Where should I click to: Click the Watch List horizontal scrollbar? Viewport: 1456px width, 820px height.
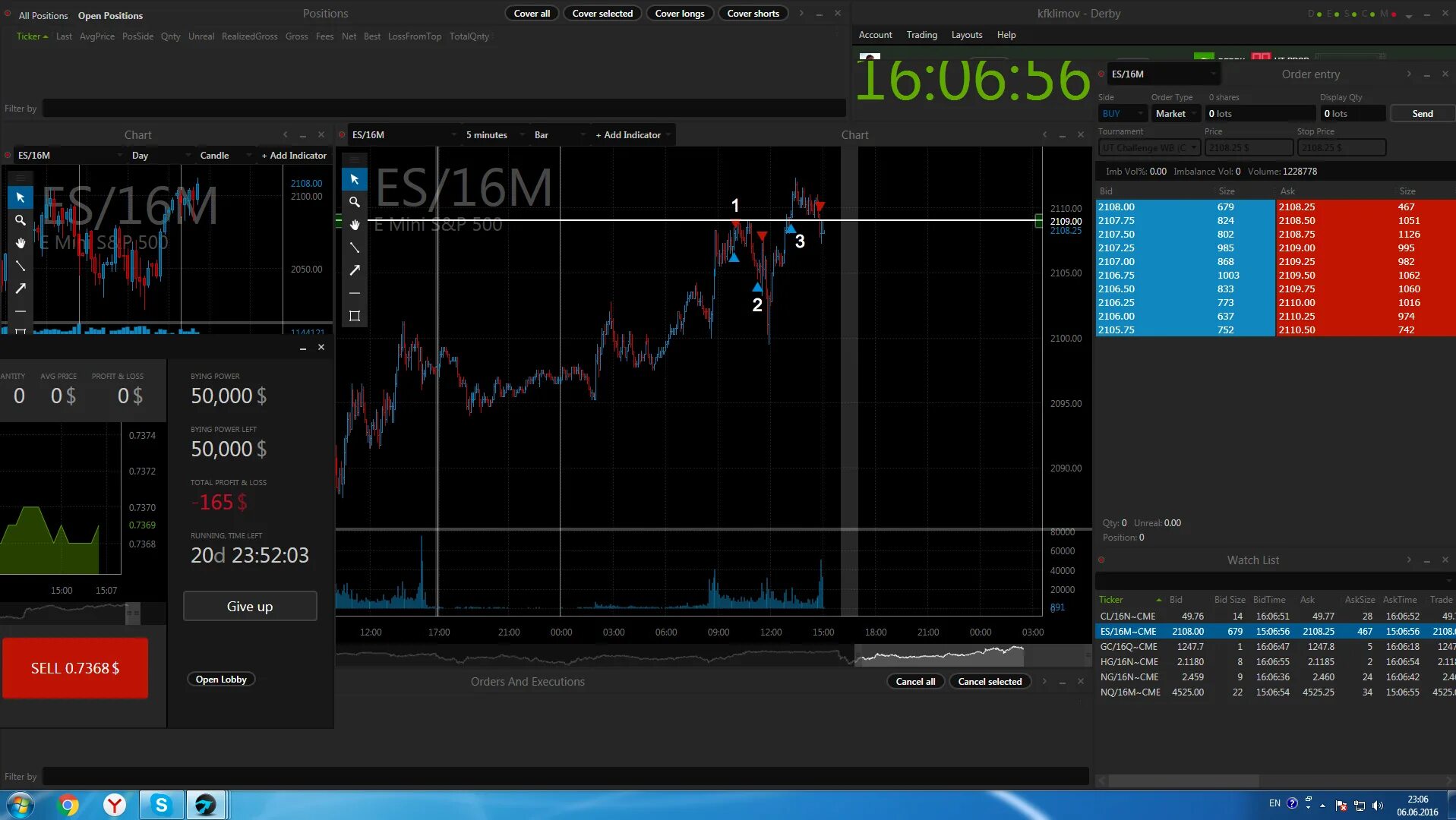tap(1183, 781)
